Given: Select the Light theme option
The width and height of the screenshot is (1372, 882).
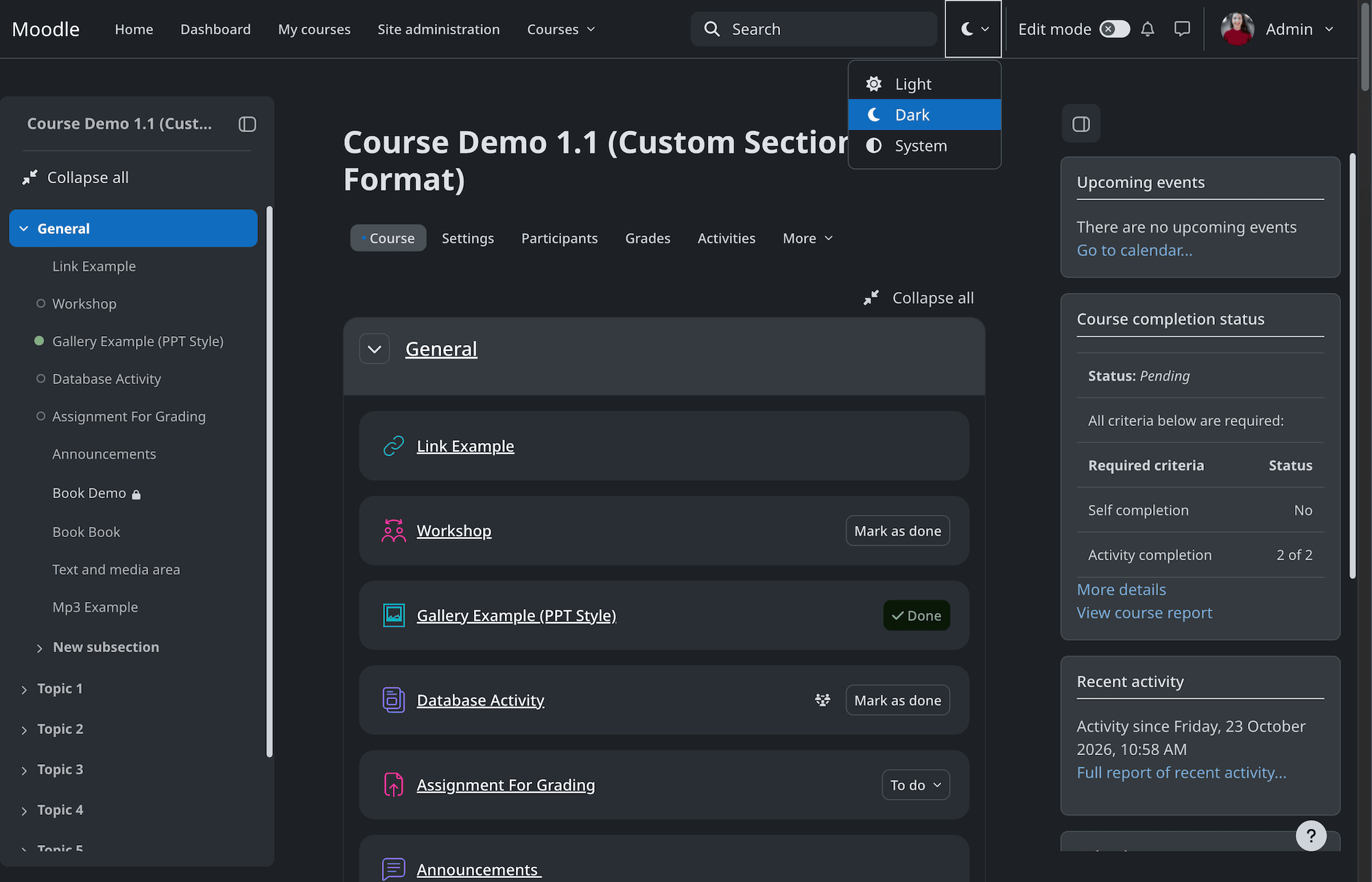Looking at the screenshot, I should 925,84.
